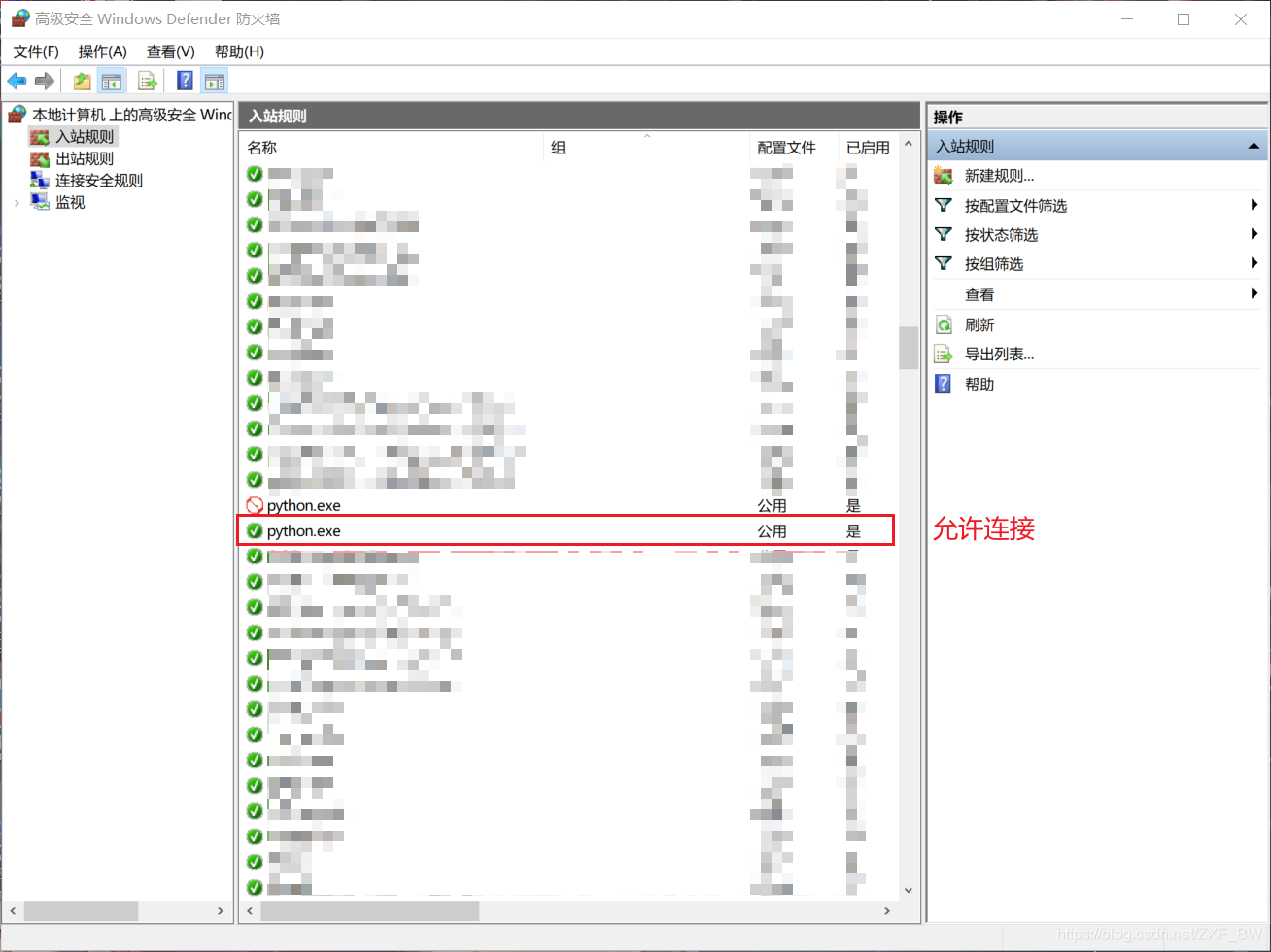The height and width of the screenshot is (952, 1271).
Task: Toggle the show/hide console tree icon
Action: (x=112, y=81)
